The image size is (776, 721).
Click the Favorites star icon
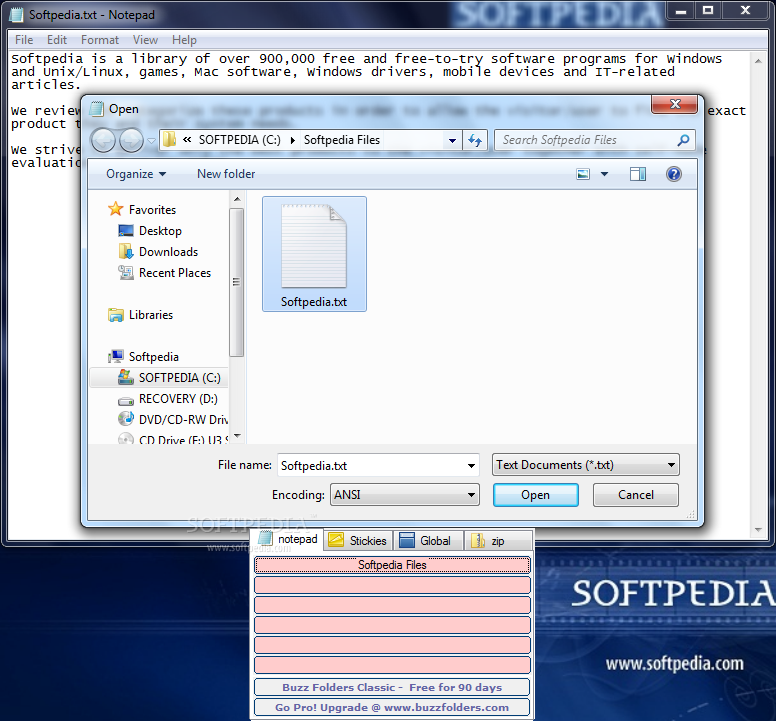116,209
